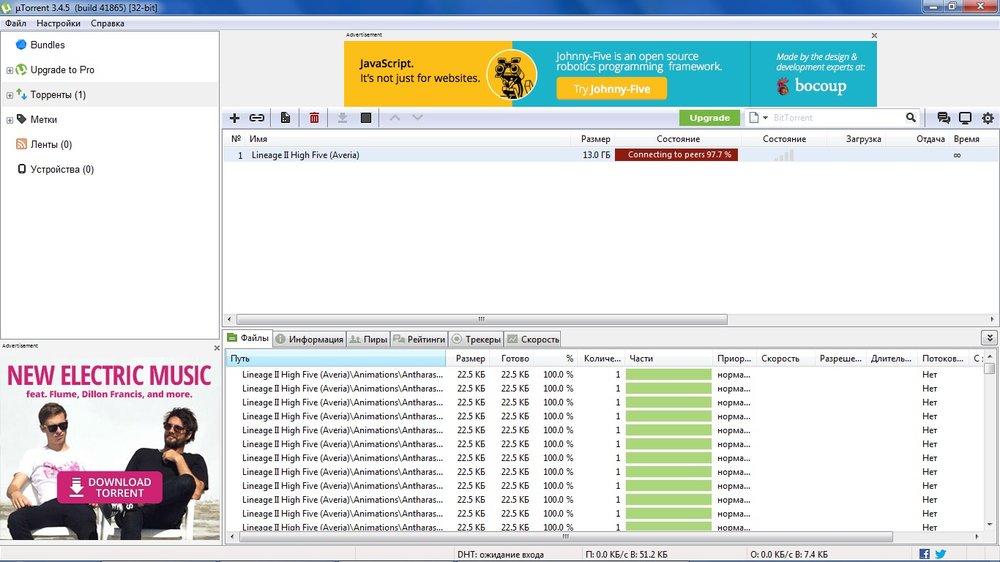Switch to the Трекеры tab

point(476,339)
